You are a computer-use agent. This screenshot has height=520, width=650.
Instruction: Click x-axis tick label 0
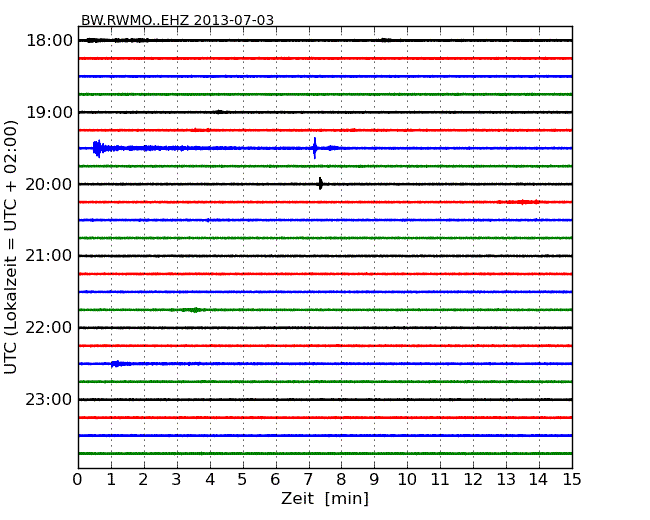coord(78,480)
